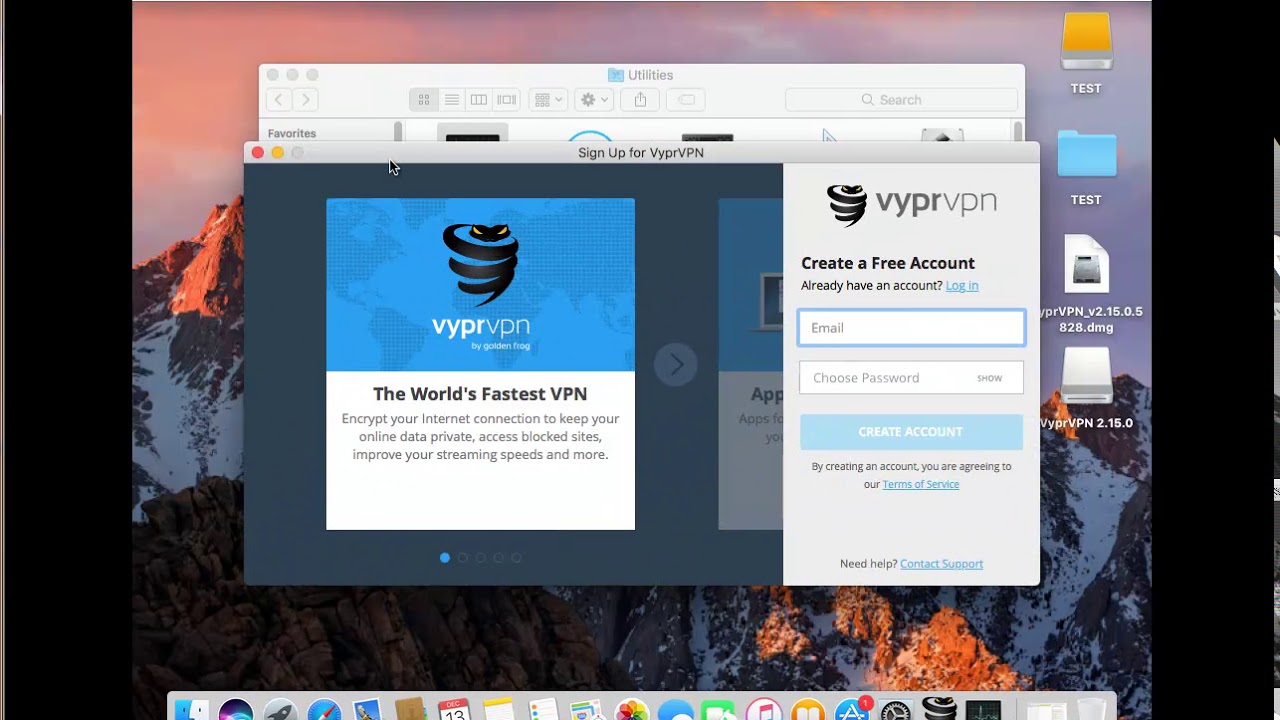Open VyprVPN from the dock
Viewport: 1280px width, 720px height.
(940, 708)
